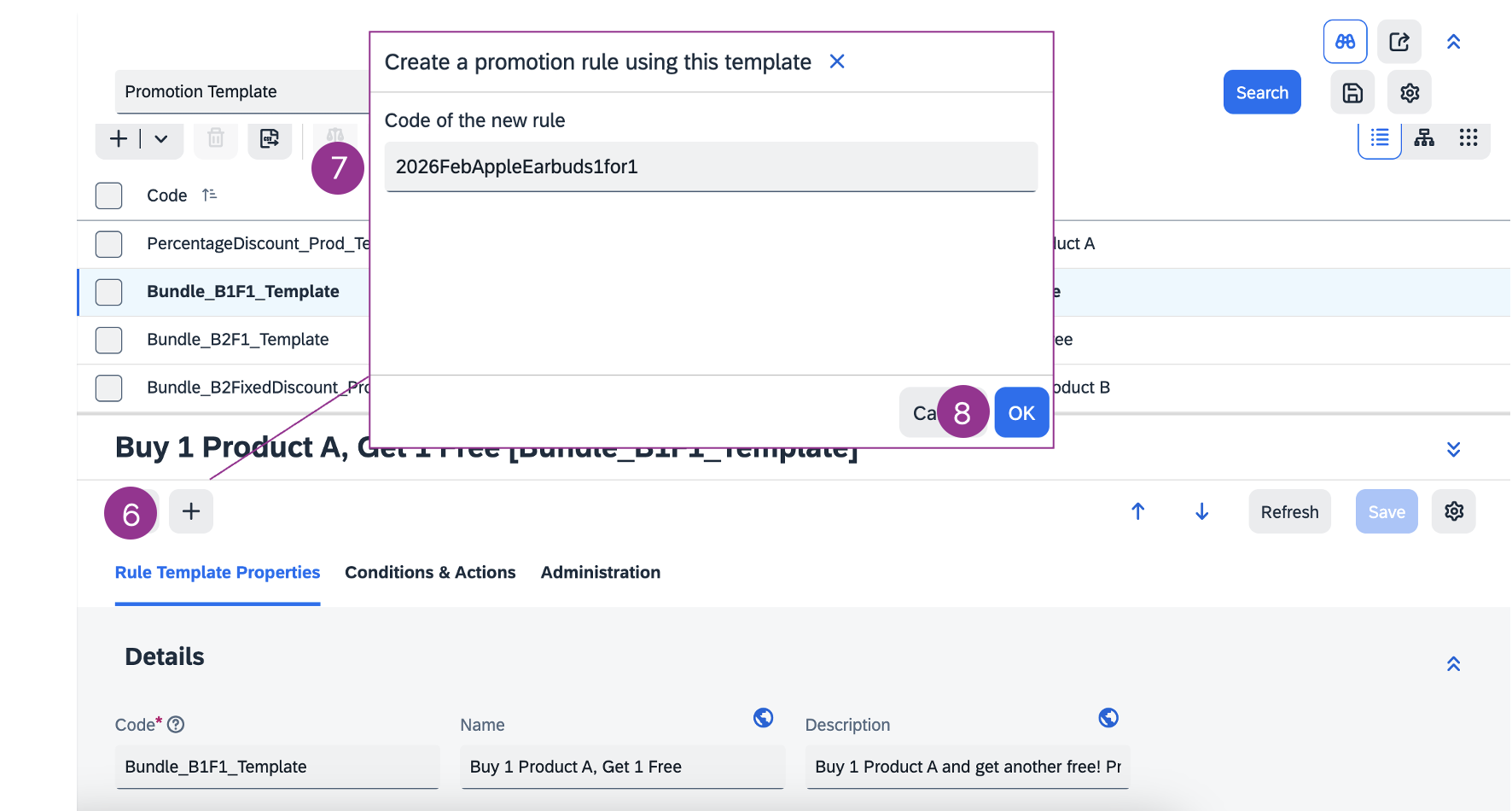Switch to tree hierarchy view icon
1512x811 pixels.
(1423, 138)
